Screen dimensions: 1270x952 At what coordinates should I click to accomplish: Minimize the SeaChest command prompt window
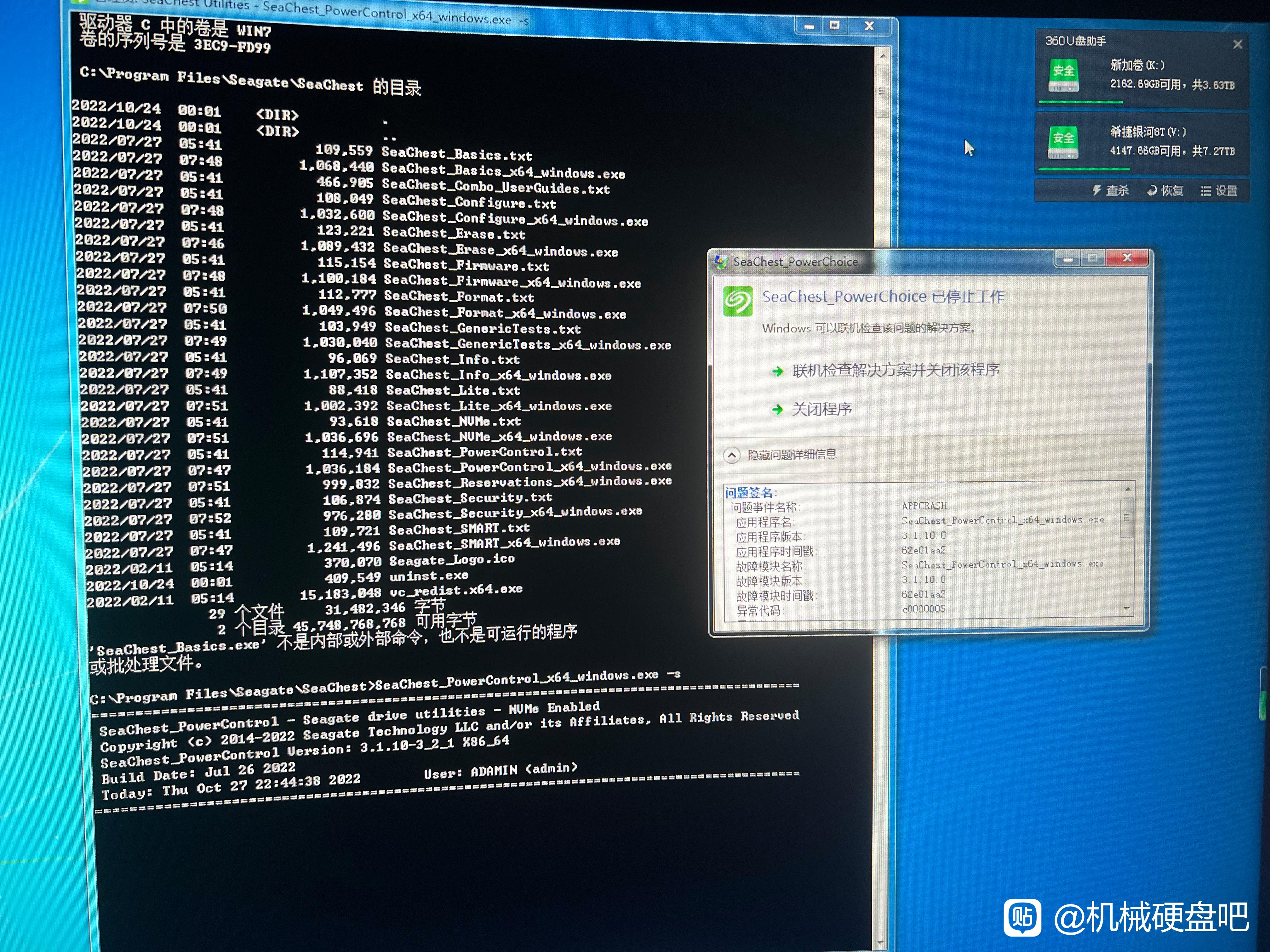809,26
